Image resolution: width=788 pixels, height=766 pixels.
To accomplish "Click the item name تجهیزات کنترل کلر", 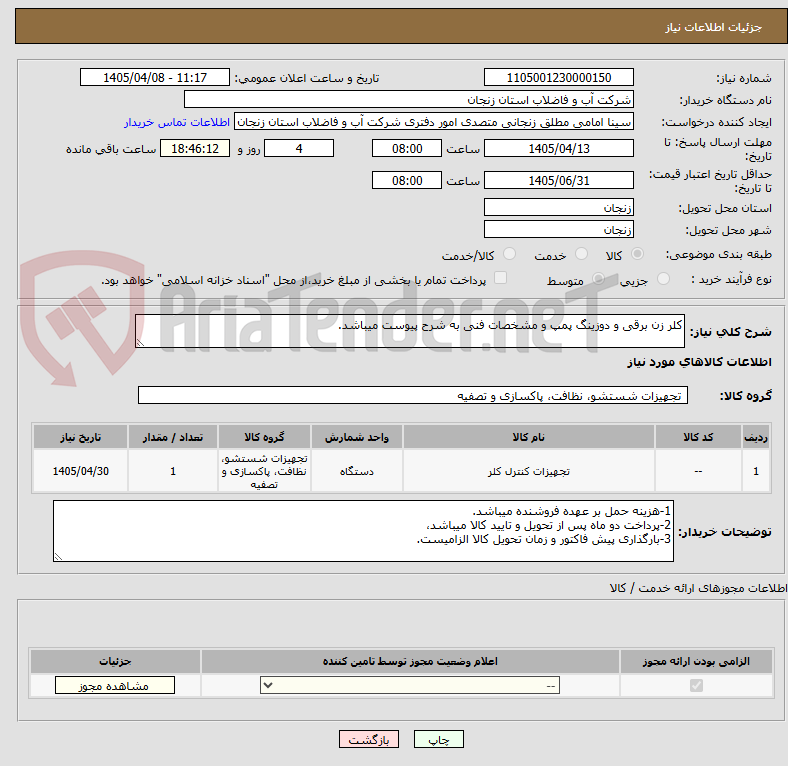I will click(x=529, y=471).
